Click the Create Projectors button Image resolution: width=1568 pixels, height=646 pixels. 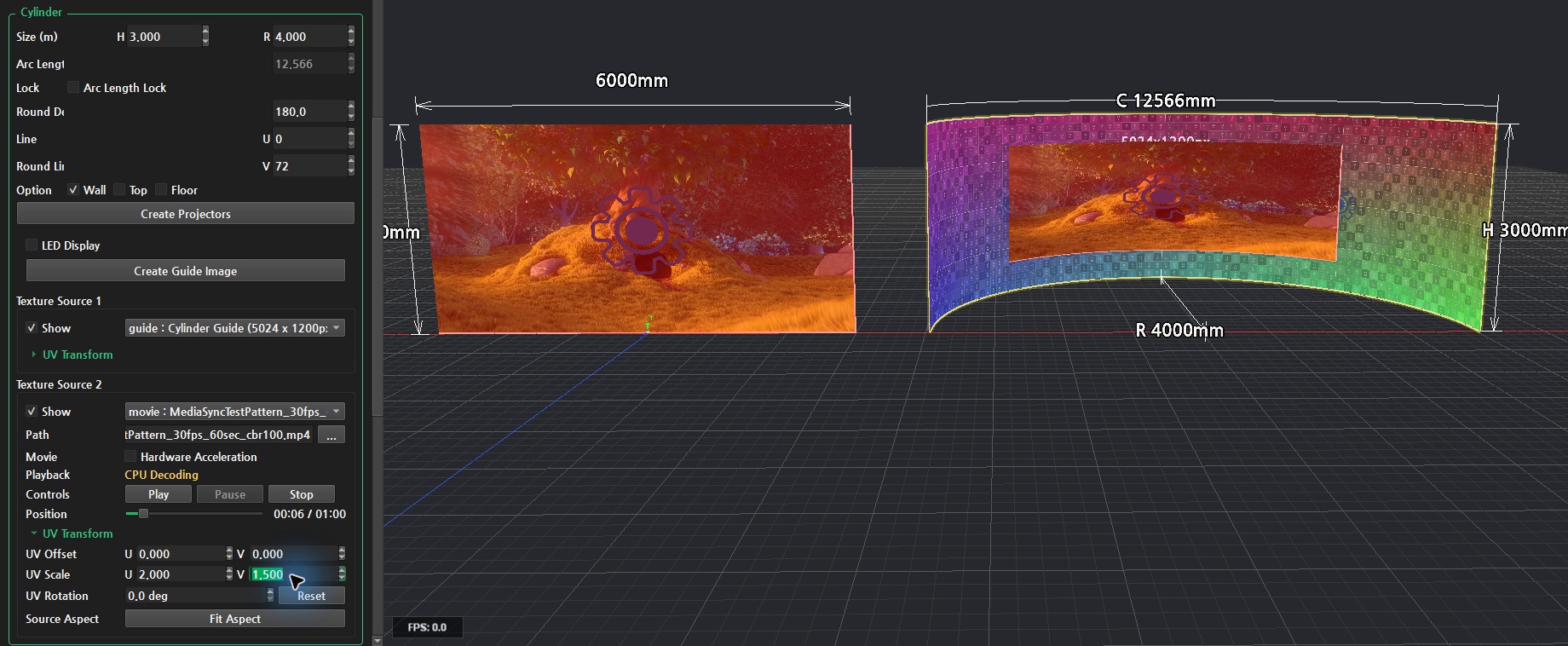tap(186, 214)
